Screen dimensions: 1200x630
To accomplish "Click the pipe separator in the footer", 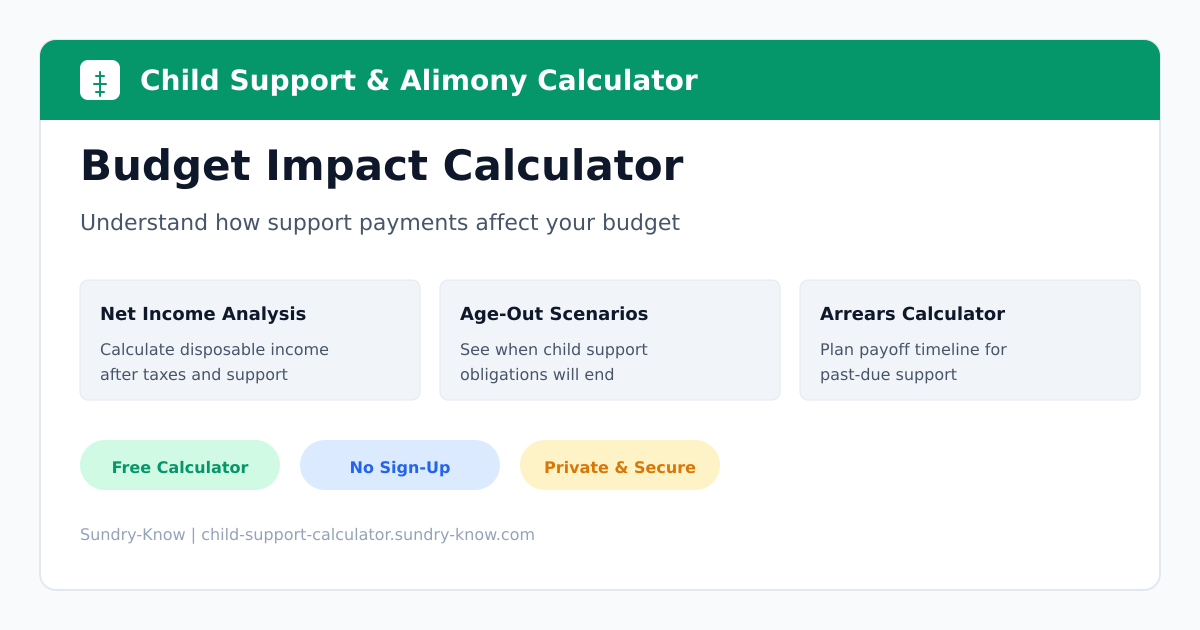I will click(x=193, y=535).
